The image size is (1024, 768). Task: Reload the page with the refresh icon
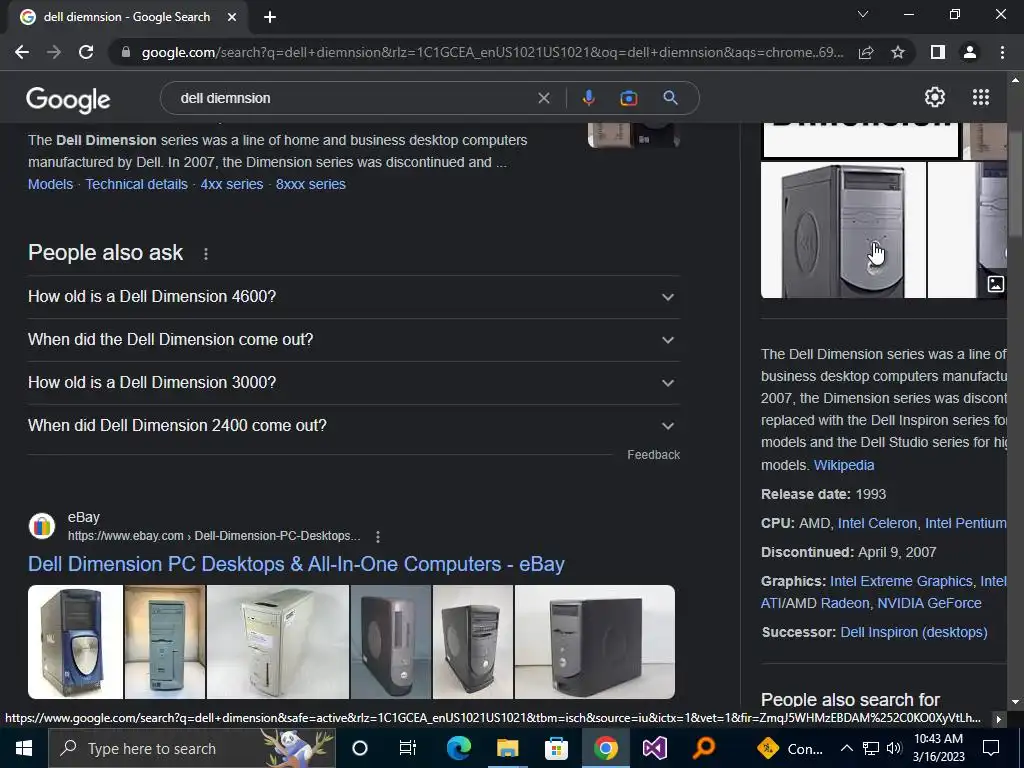[x=86, y=52]
